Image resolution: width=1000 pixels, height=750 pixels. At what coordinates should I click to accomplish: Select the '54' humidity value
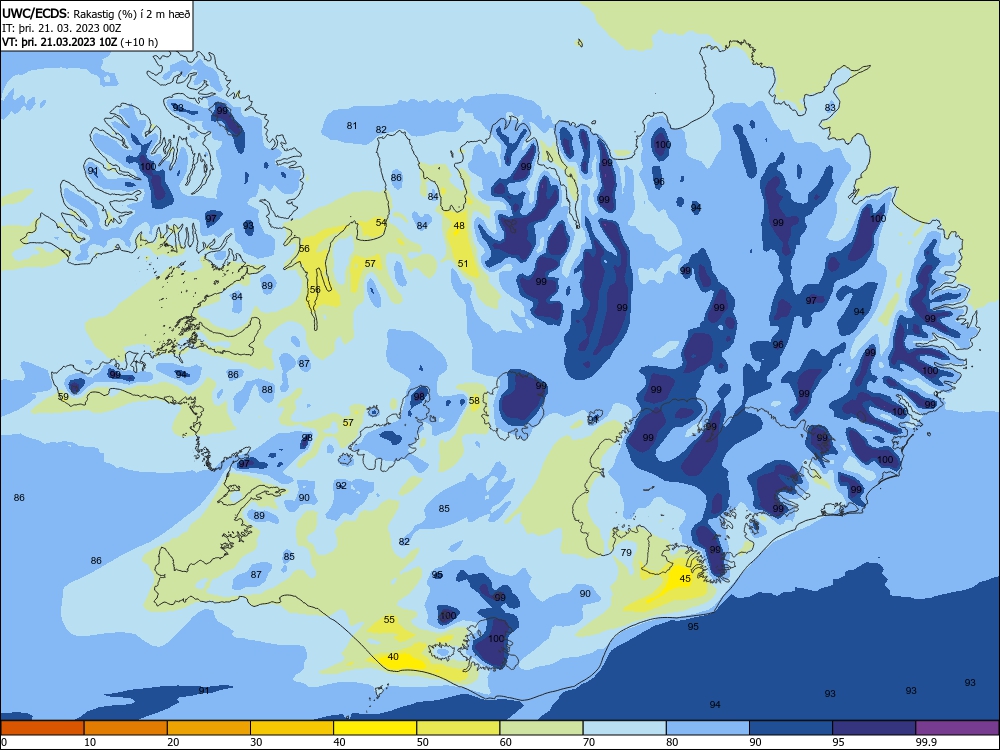tap(381, 223)
